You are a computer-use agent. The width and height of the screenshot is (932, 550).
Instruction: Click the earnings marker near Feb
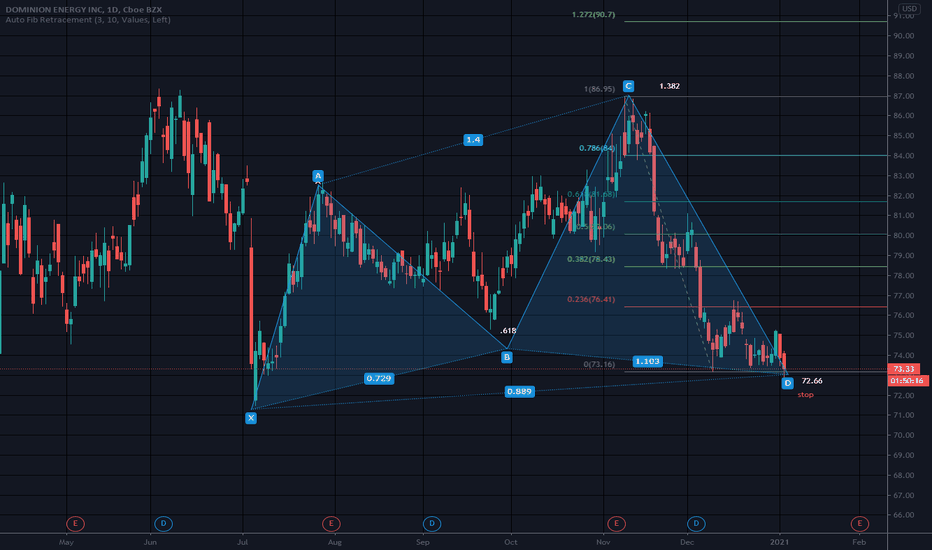click(x=859, y=524)
